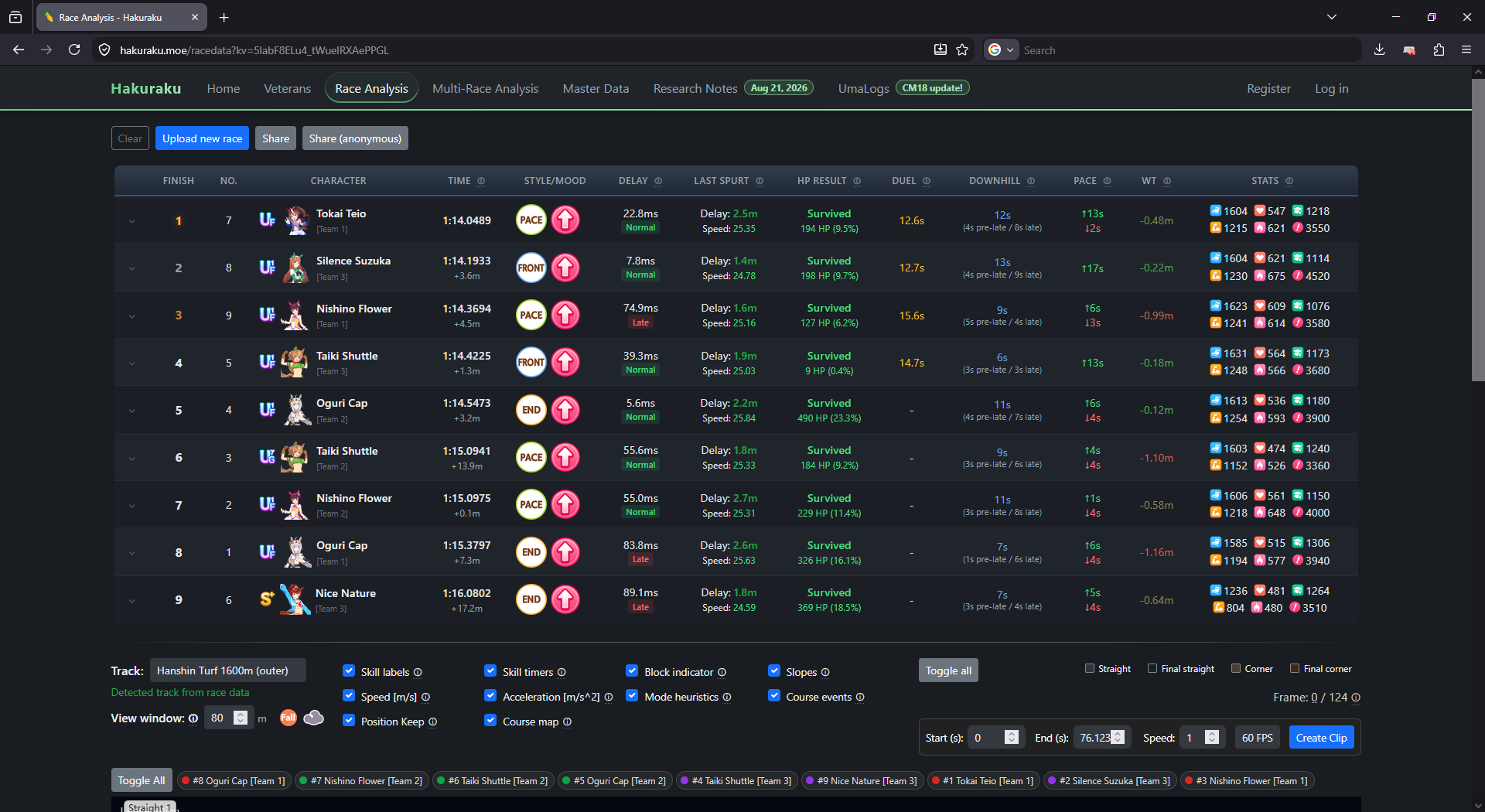
Task: Click the HP Result info icon
Action: click(x=857, y=181)
